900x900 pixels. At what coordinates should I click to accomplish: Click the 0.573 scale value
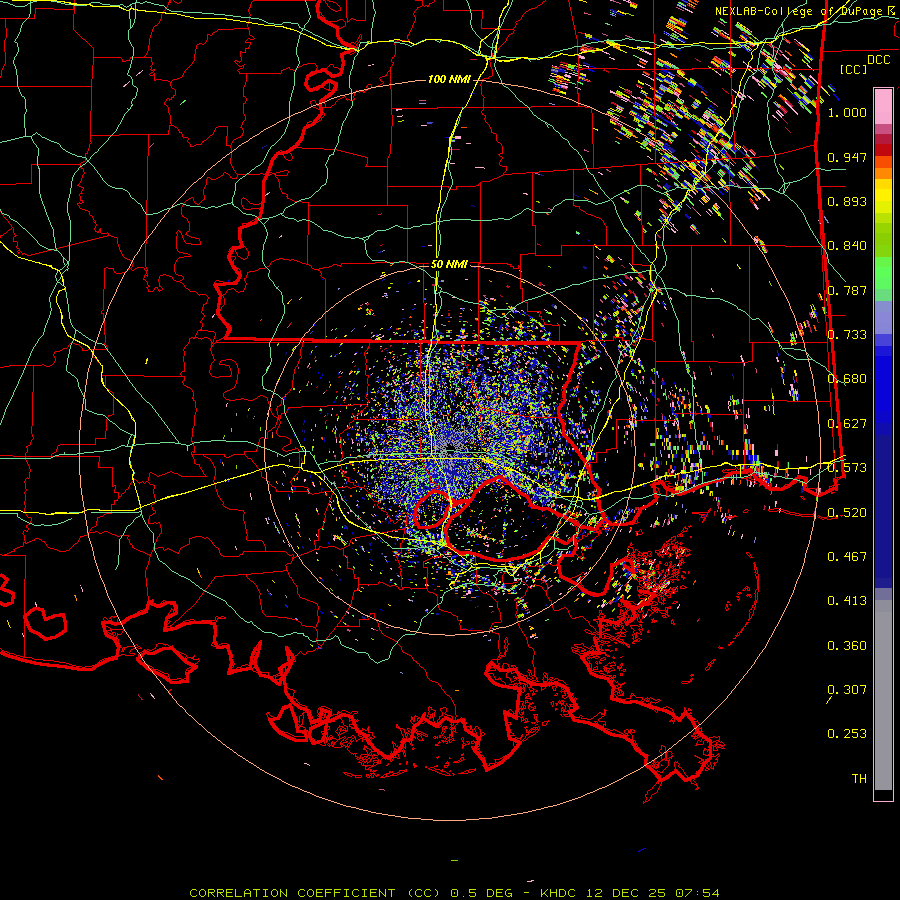[x=847, y=468]
